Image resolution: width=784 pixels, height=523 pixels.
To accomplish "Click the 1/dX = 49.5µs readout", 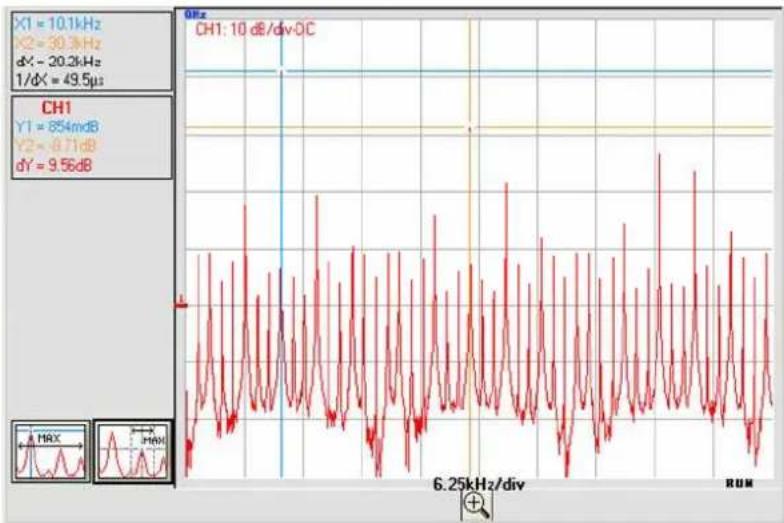I will 60,80.
